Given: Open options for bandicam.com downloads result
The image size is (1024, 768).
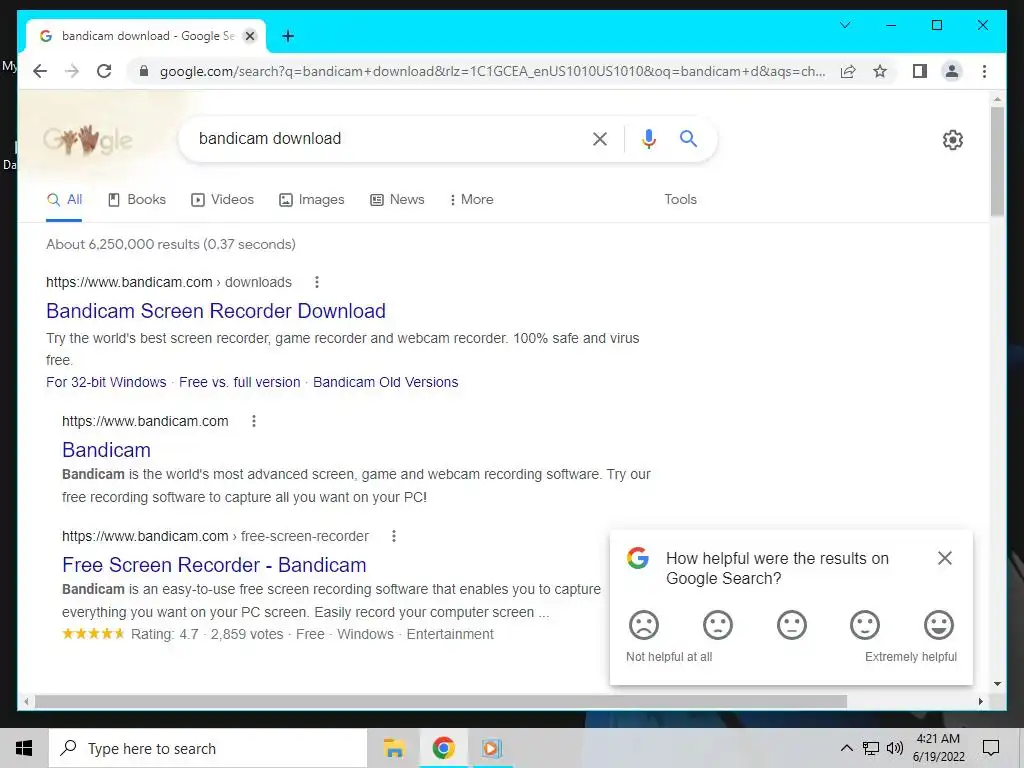Looking at the screenshot, I should click(317, 282).
